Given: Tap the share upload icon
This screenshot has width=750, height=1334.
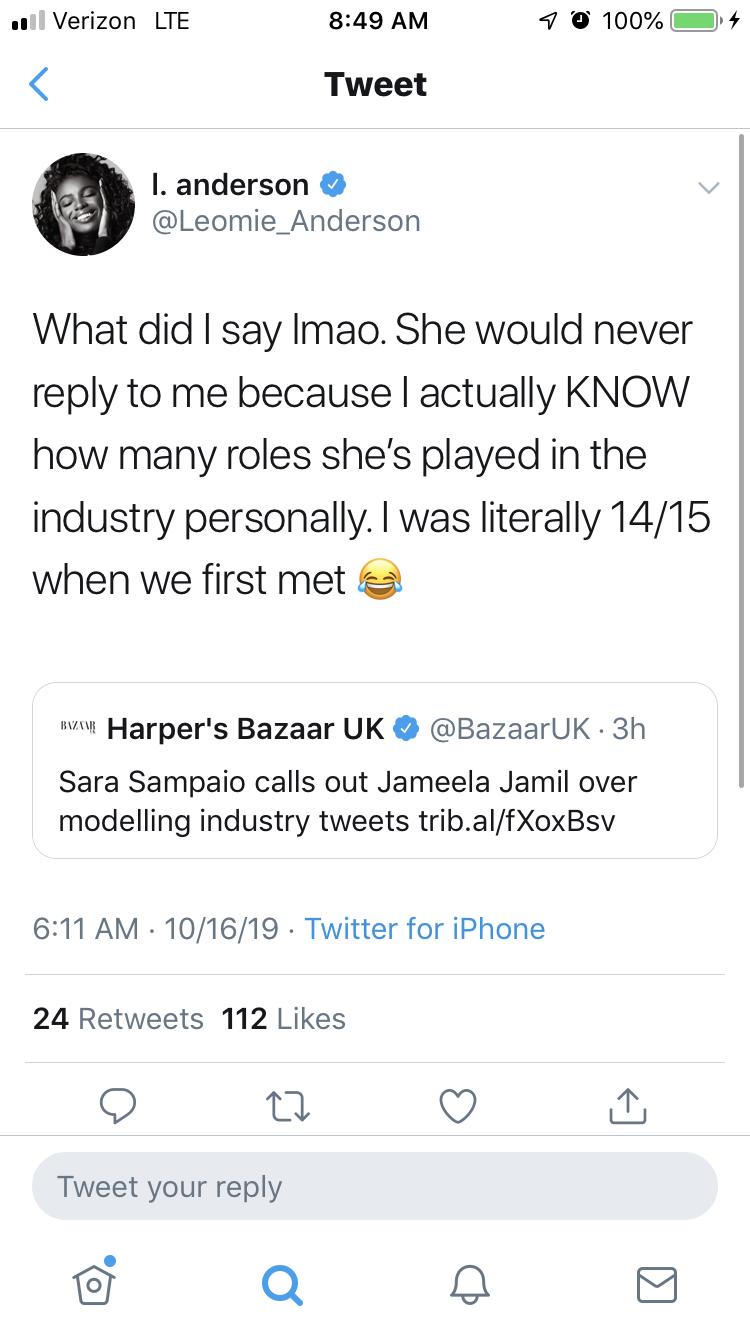Looking at the screenshot, I should pos(629,1105).
